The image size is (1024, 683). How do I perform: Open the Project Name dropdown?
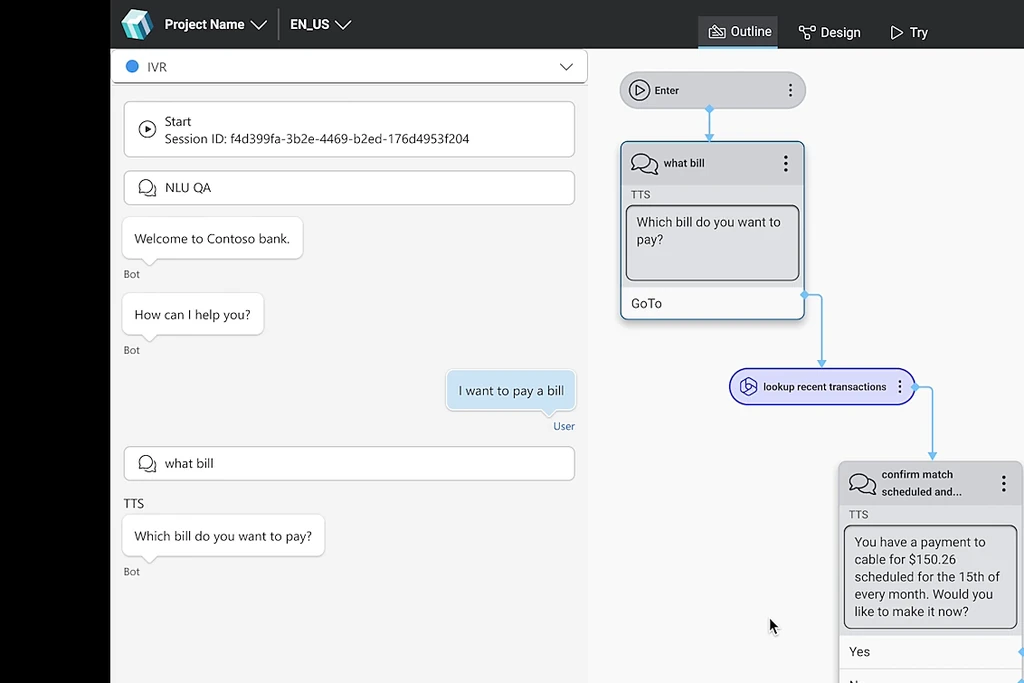point(216,24)
